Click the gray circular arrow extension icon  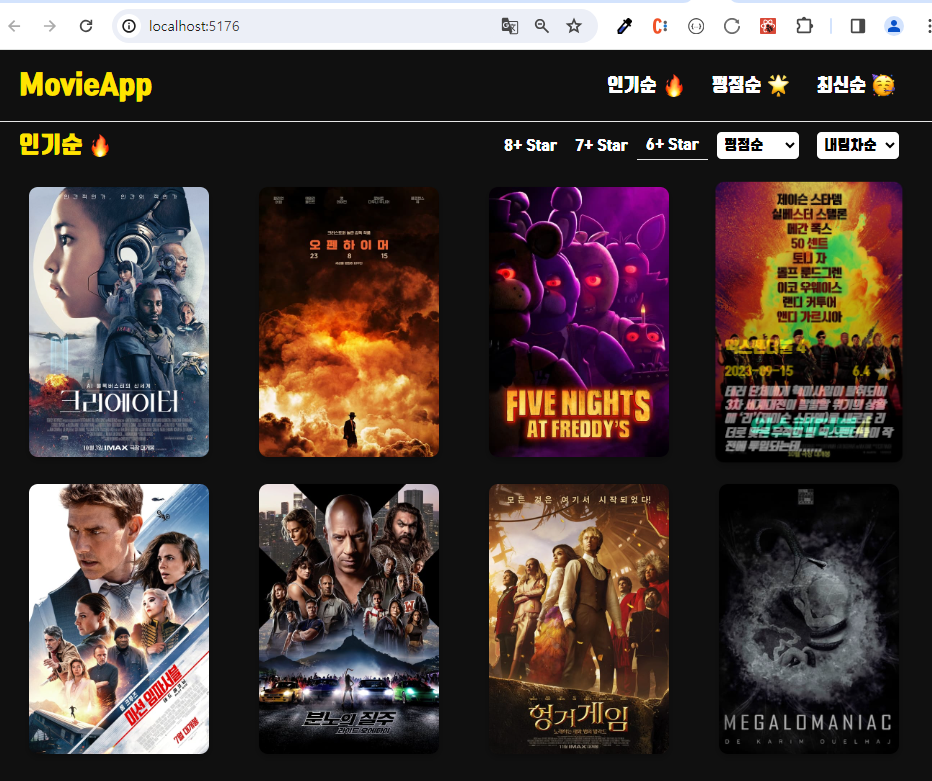[x=732, y=26]
